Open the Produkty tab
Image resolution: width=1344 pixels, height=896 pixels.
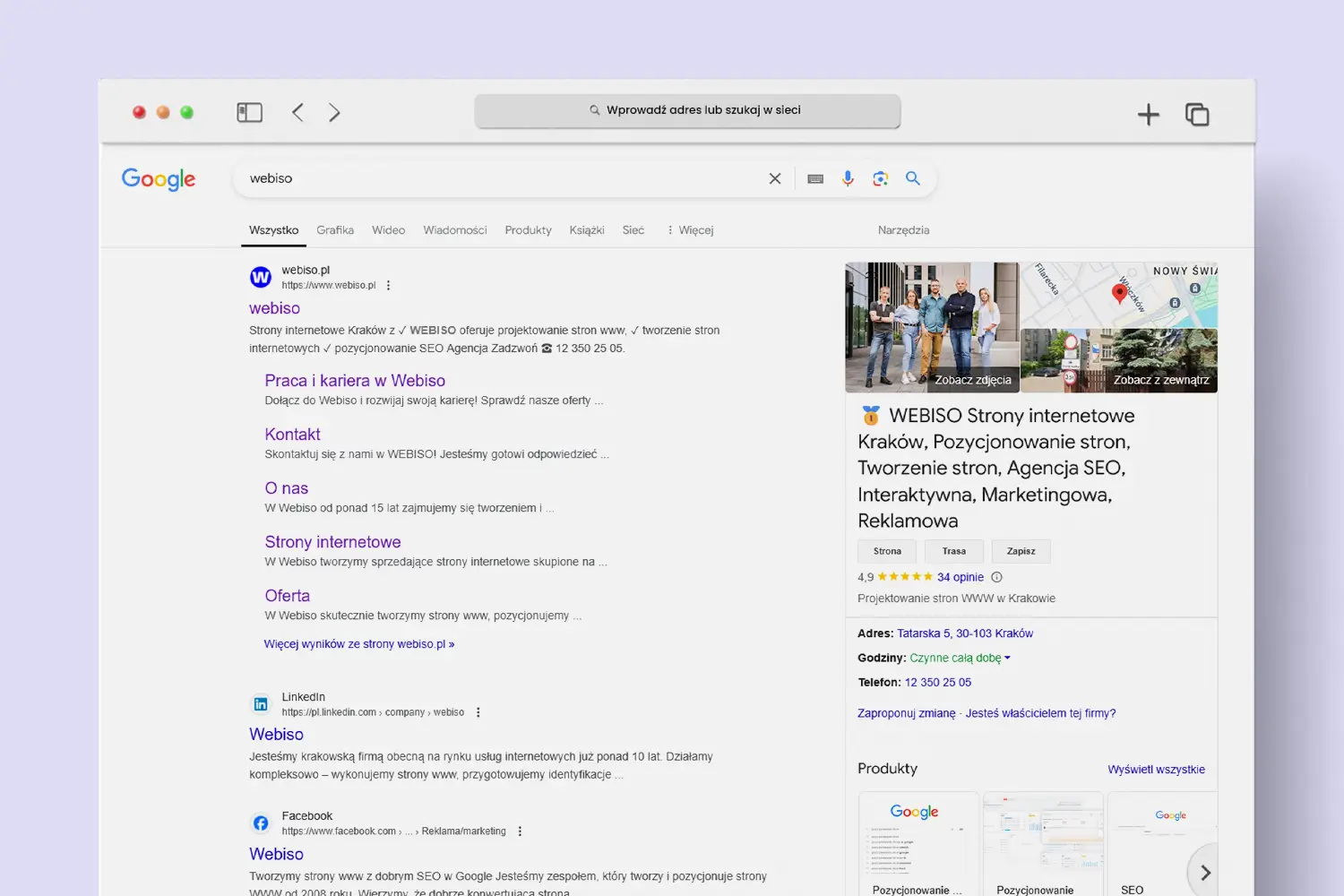point(528,230)
